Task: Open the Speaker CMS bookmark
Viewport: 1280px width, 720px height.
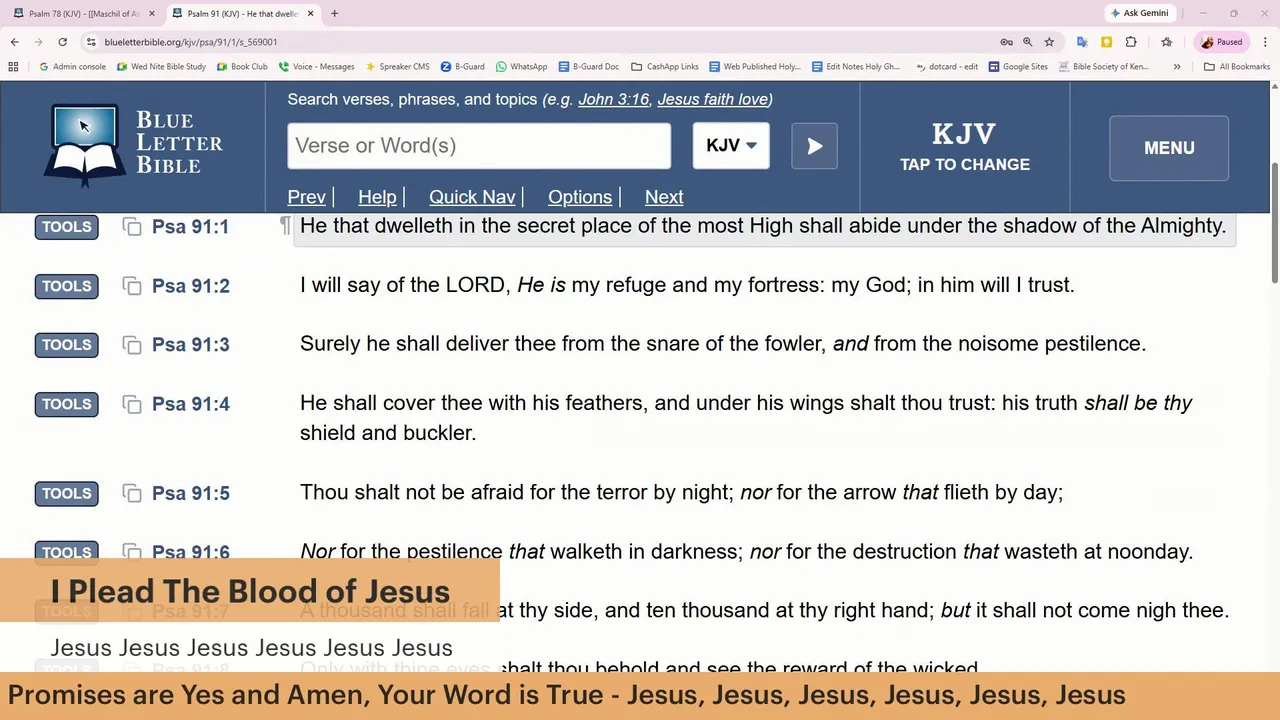Action: pos(397,67)
